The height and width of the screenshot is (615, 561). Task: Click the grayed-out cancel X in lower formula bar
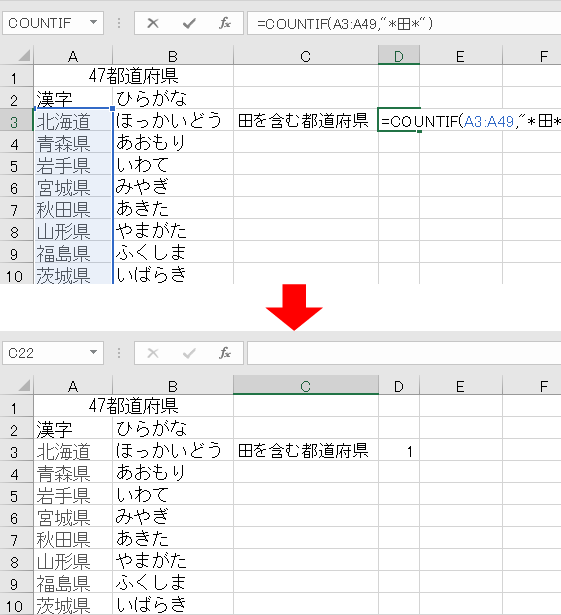point(153,353)
